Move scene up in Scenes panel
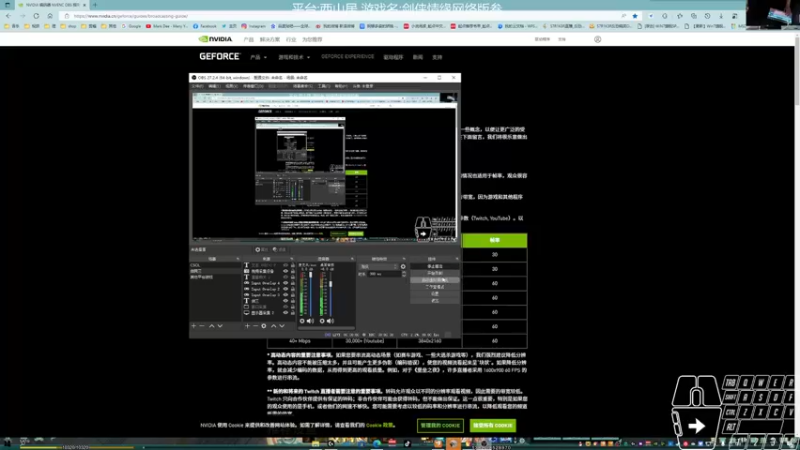800x450 pixels. [x=212, y=326]
